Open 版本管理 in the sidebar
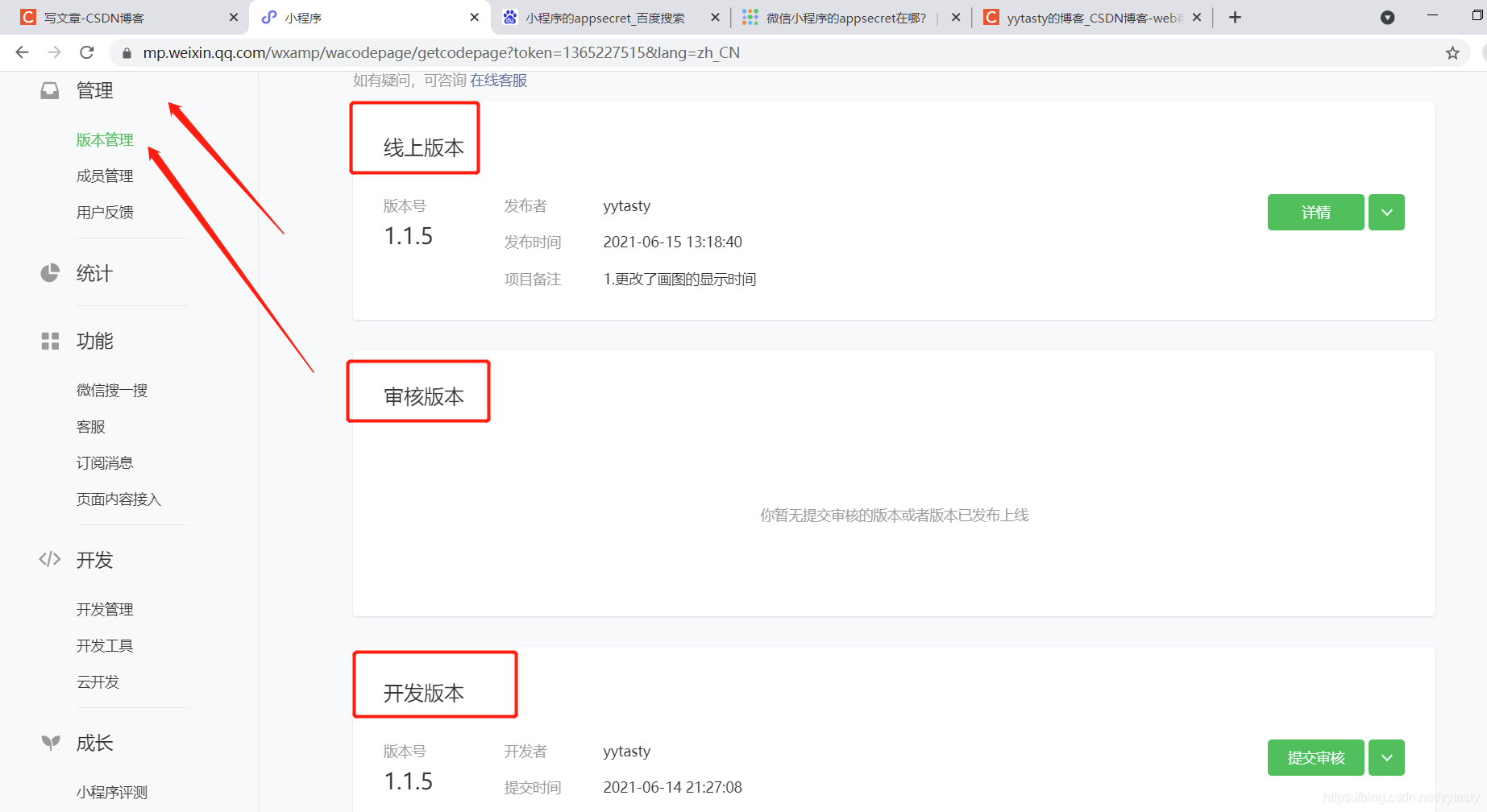Screen dimensions: 1487x812 tap(105, 139)
